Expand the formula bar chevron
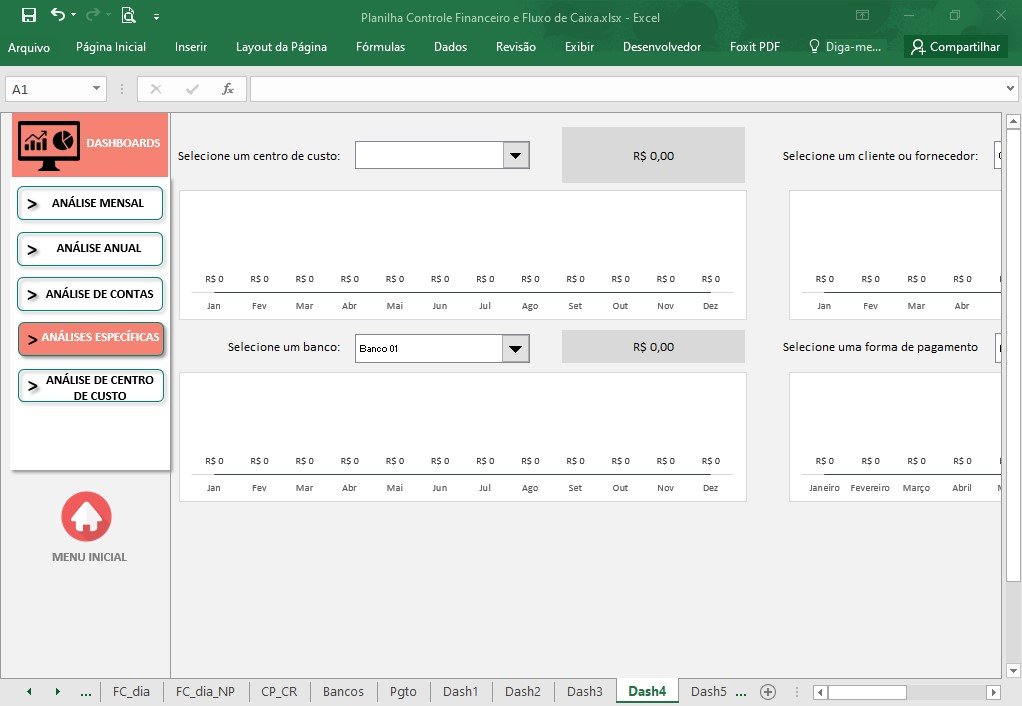Image resolution: width=1022 pixels, height=706 pixels. click(x=1010, y=89)
